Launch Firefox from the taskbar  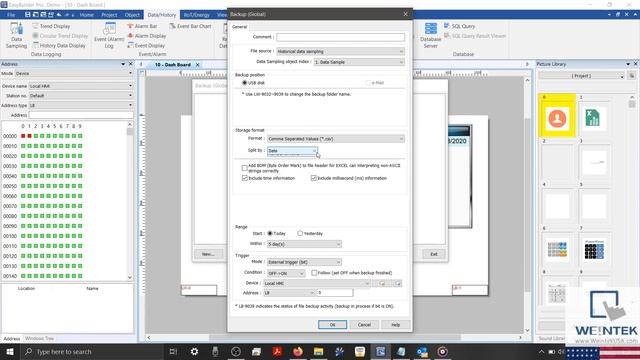(298, 351)
